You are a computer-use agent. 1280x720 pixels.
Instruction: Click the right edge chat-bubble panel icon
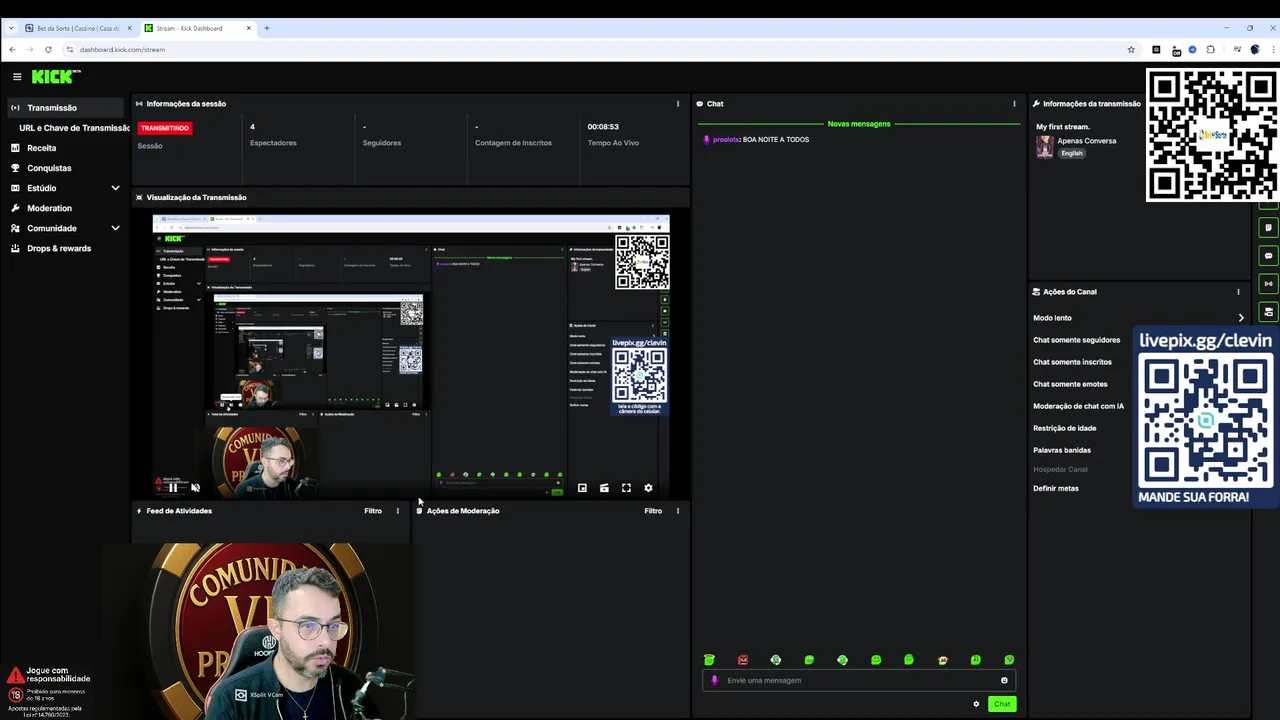1269,256
